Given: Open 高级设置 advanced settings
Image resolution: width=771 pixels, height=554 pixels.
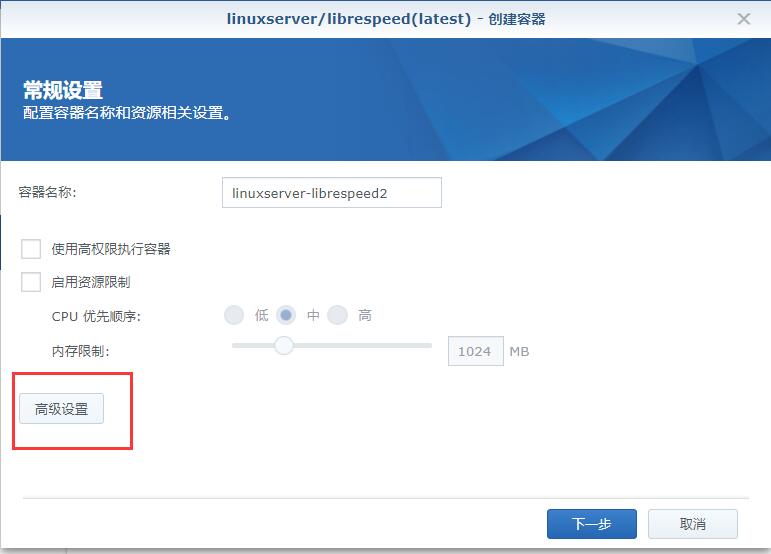Looking at the screenshot, I should coord(61,408).
